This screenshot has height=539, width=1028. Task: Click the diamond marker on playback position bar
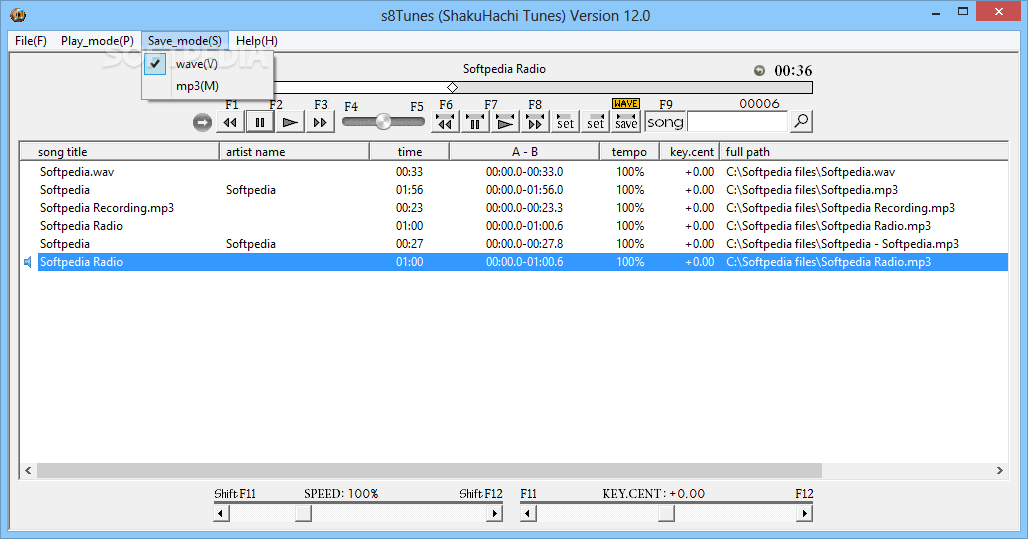[452, 87]
